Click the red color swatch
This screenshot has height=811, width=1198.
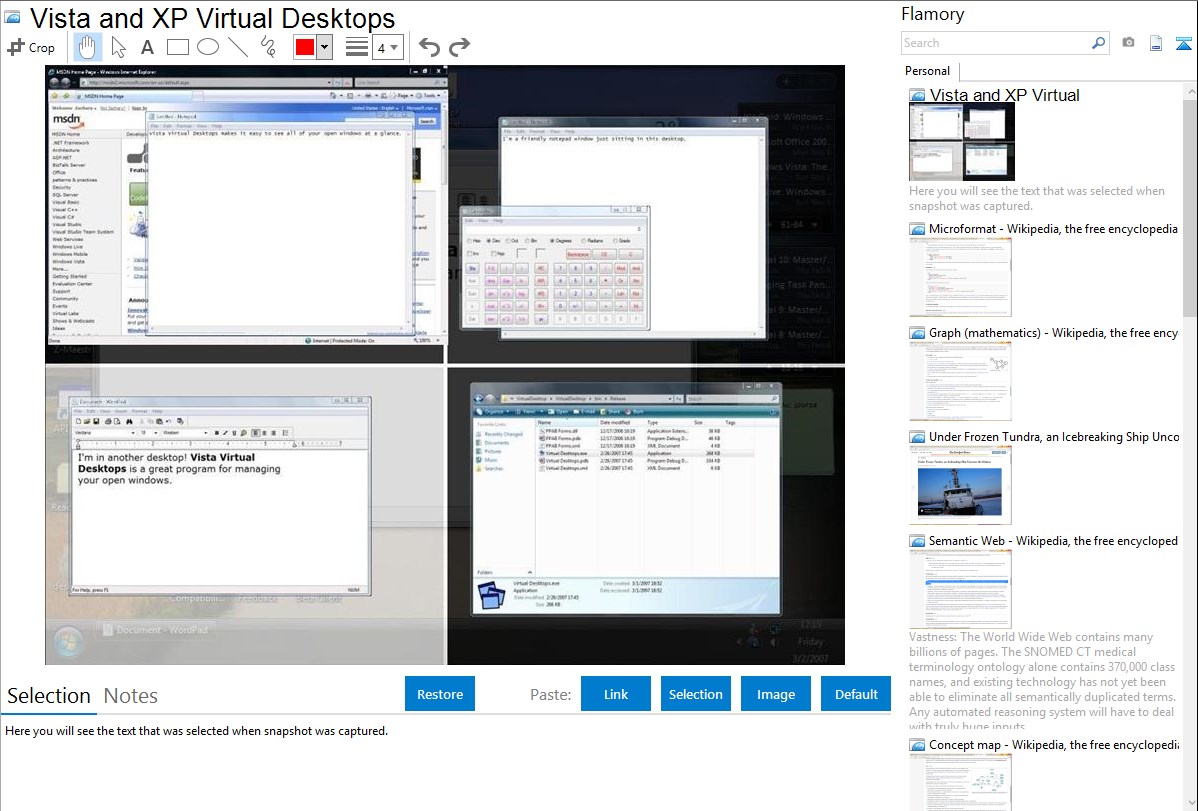(304, 47)
